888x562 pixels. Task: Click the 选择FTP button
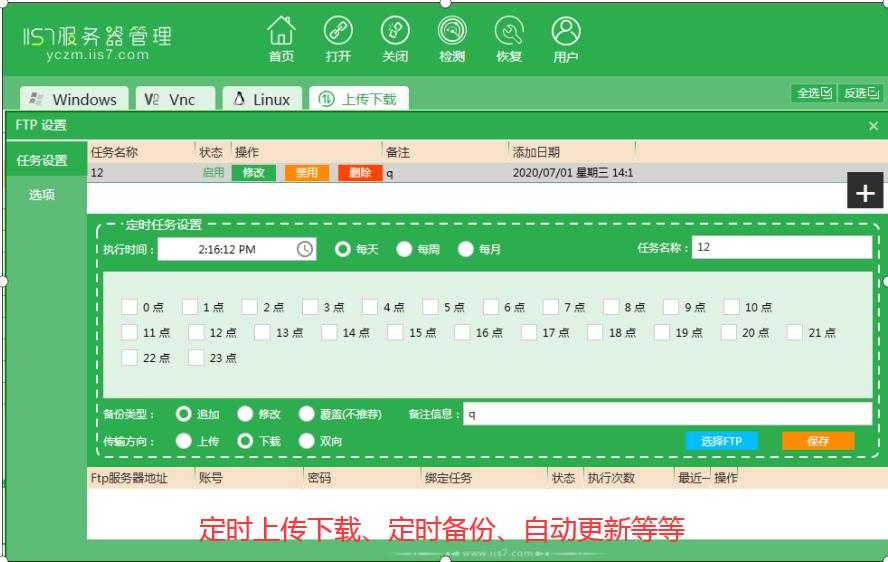[721, 441]
